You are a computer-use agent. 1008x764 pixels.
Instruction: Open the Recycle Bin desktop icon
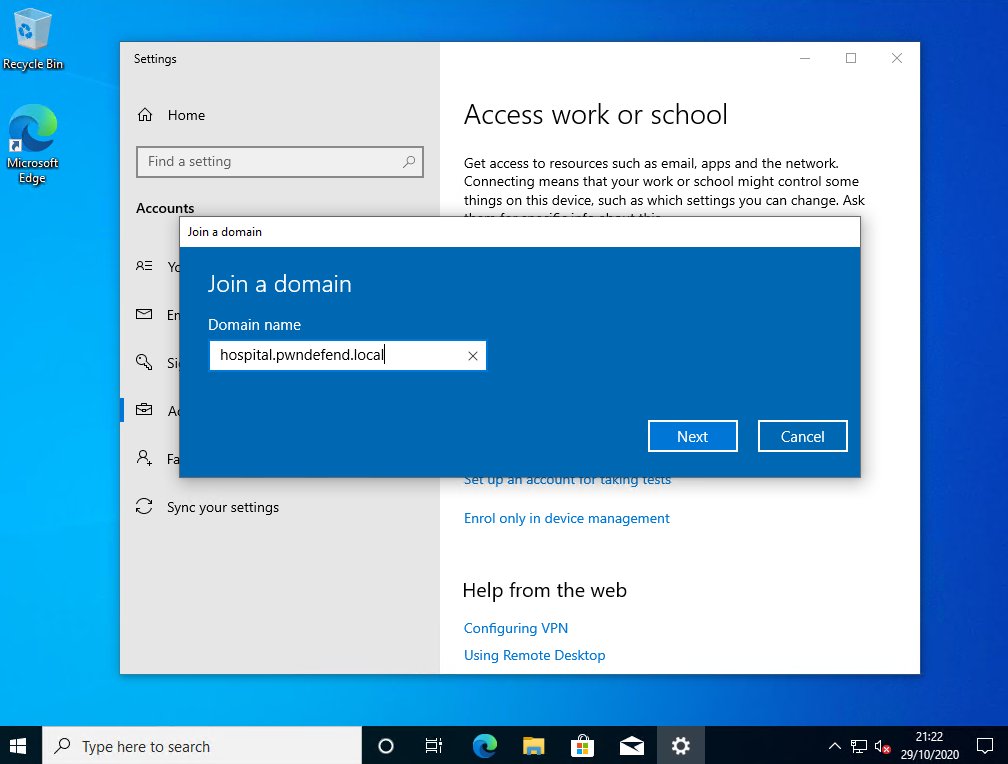(32, 39)
